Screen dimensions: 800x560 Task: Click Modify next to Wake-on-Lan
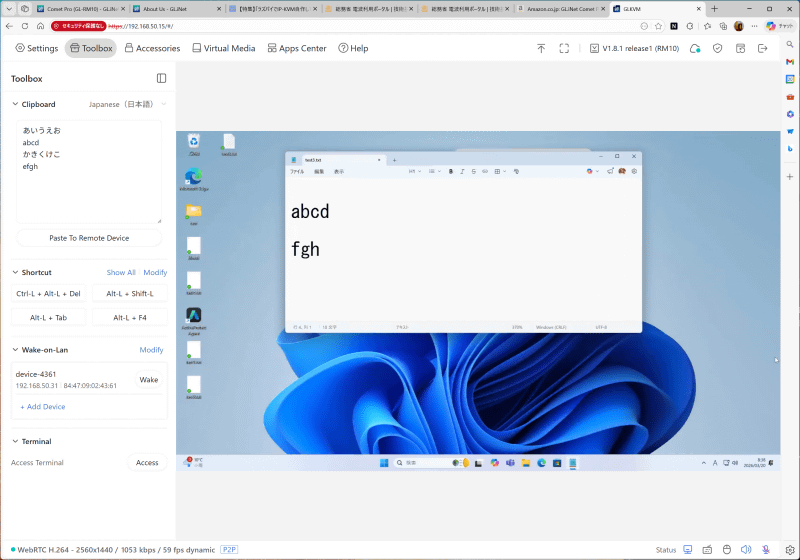tap(152, 350)
